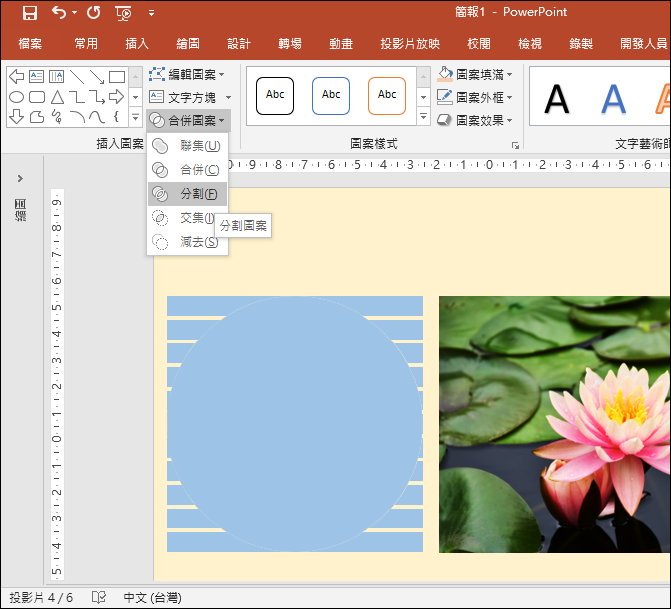Screen dimensions: 671x609
Task: Open the 投影片放映 tab
Action: tap(410, 44)
